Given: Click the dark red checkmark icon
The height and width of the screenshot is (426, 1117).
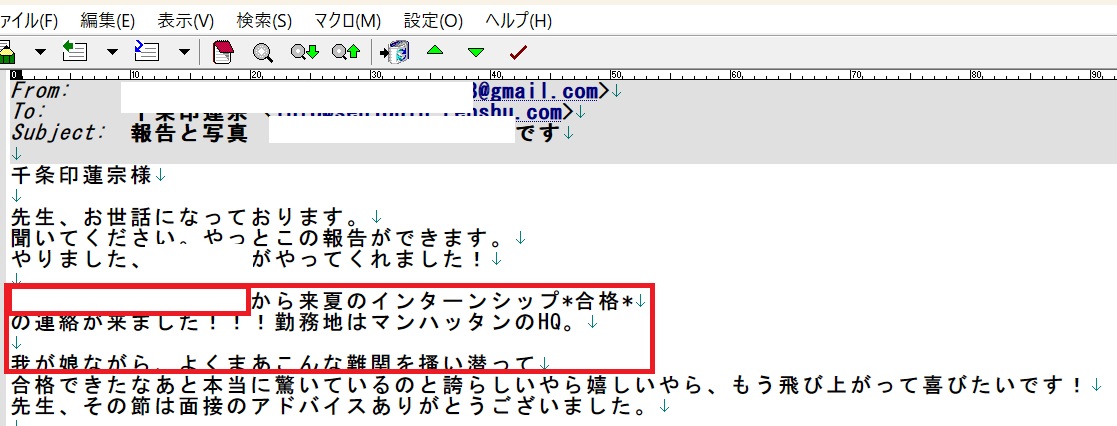Looking at the screenshot, I should tap(518, 52).
